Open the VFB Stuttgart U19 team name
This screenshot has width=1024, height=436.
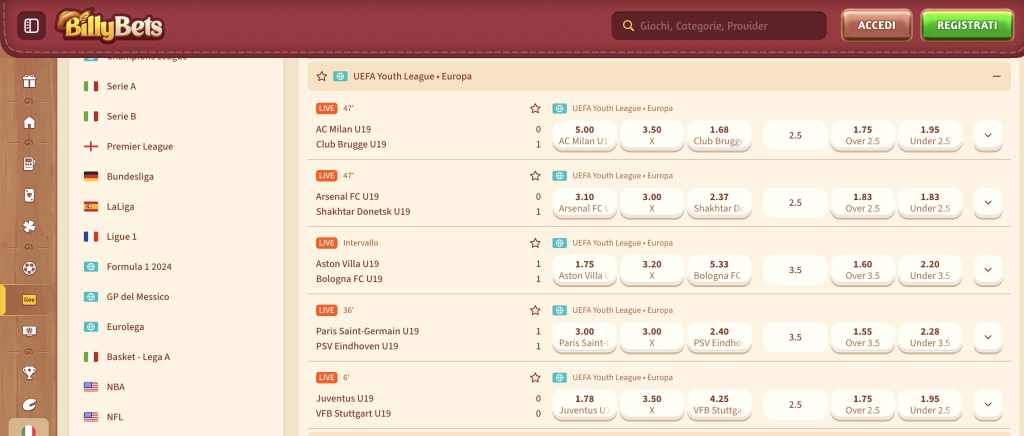[353, 413]
